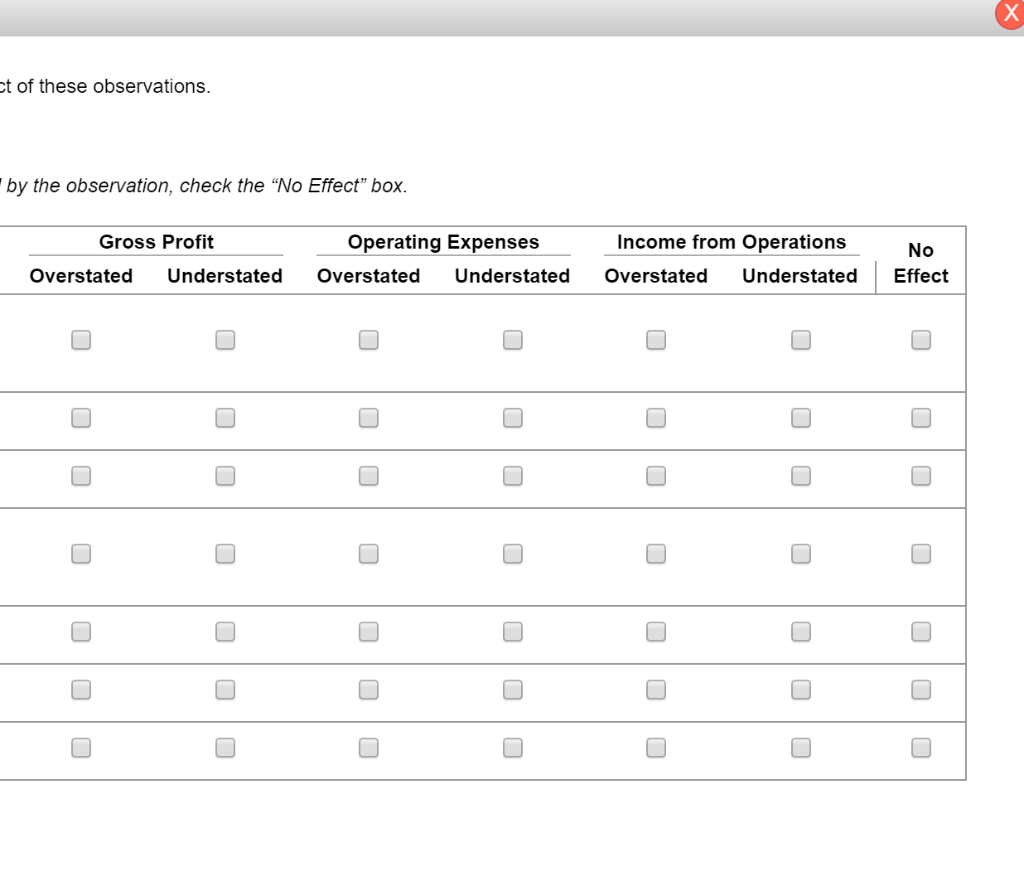Check Operating Expenses Understated in the first row
This screenshot has height=891, width=1024.
point(513,340)
